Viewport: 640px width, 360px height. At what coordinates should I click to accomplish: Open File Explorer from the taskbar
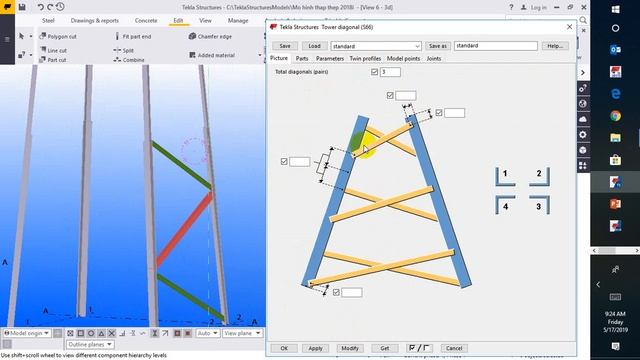(x=616, y=138)
